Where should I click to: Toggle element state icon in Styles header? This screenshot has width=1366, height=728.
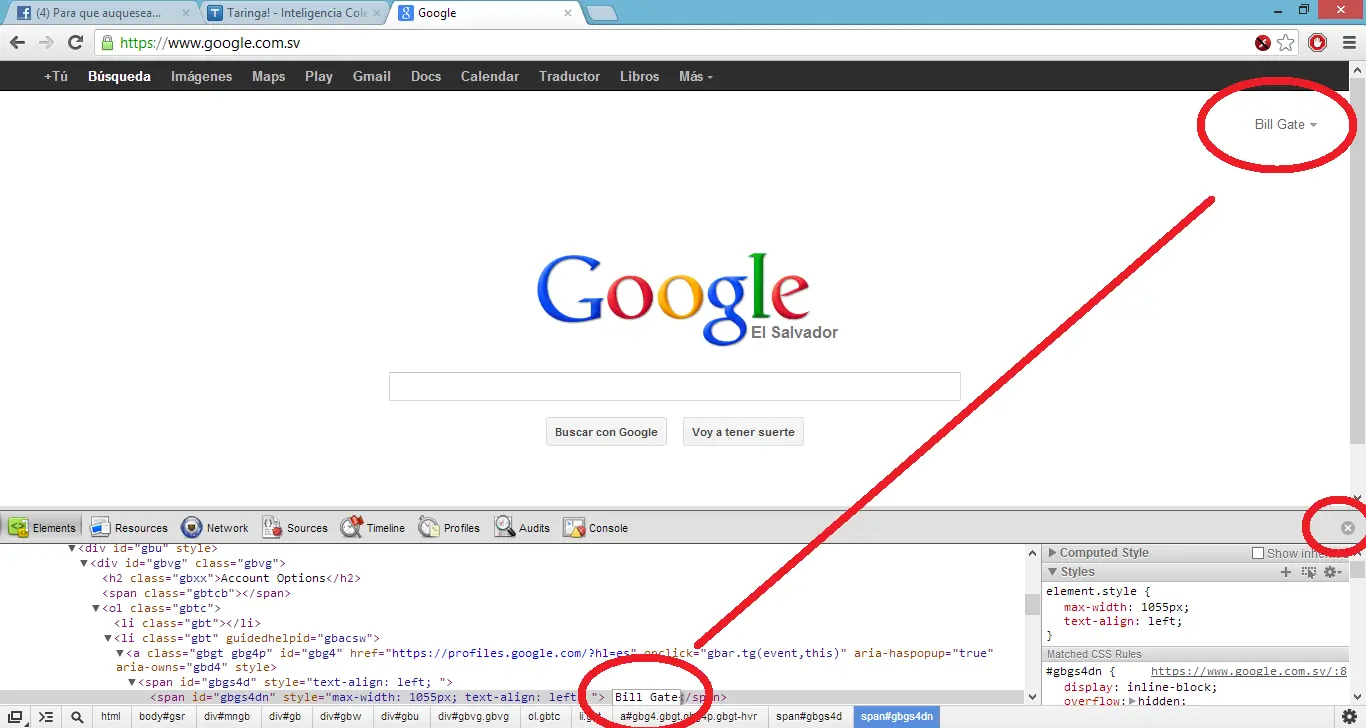pyautogui.click(x=1309, y=572)
